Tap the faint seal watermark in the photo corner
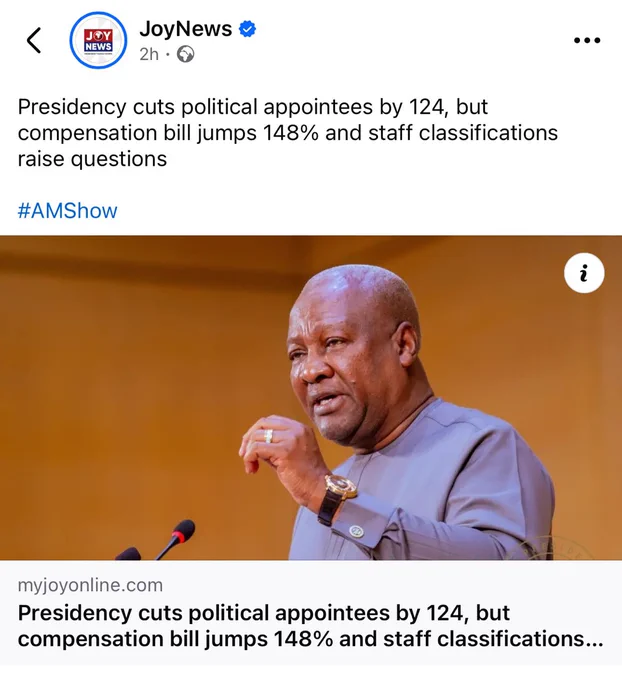This screenshot has width=622, height=680. coord(551,550)
